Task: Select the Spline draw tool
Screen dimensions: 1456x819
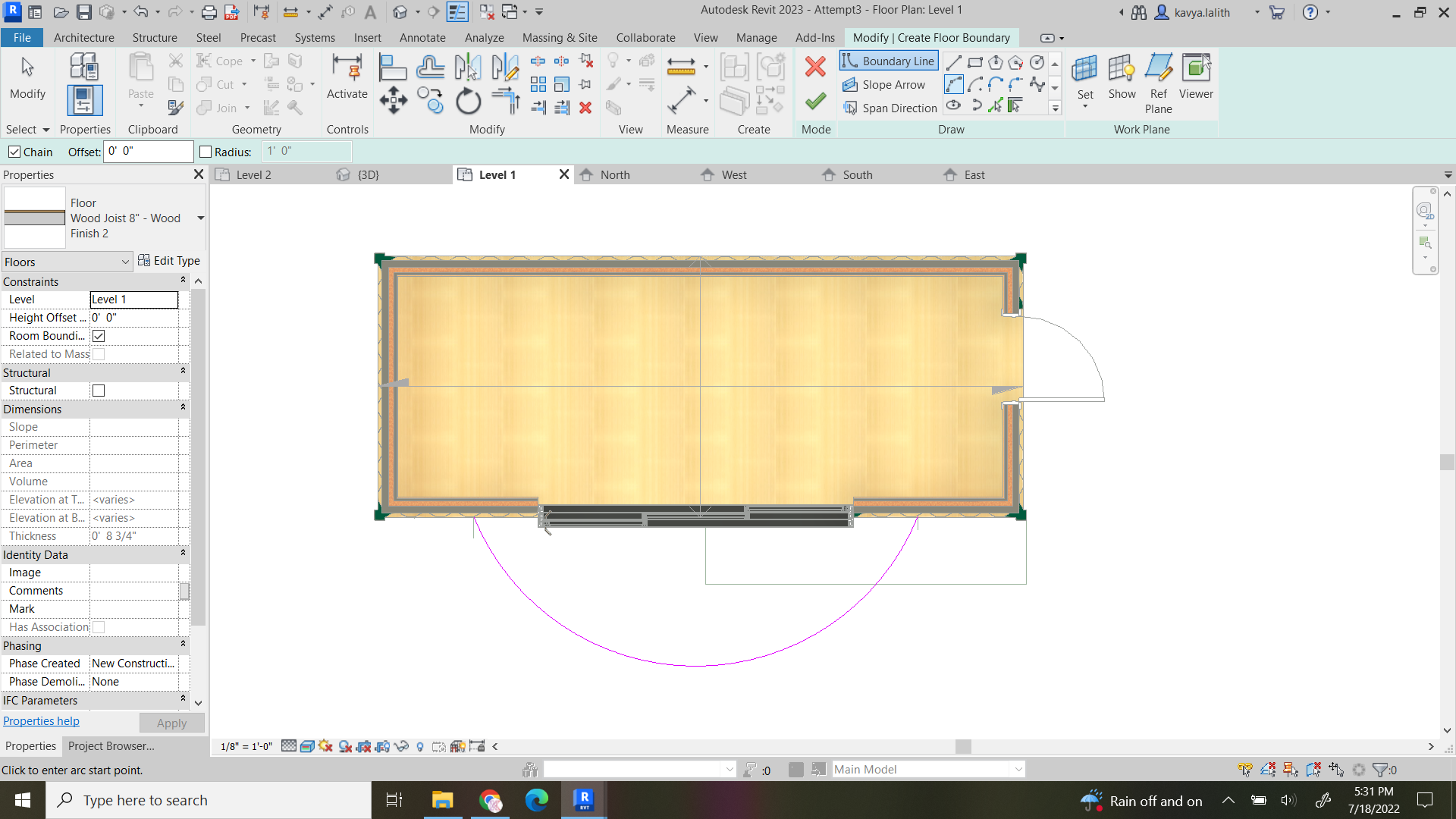Action: tap(1037, 85)
